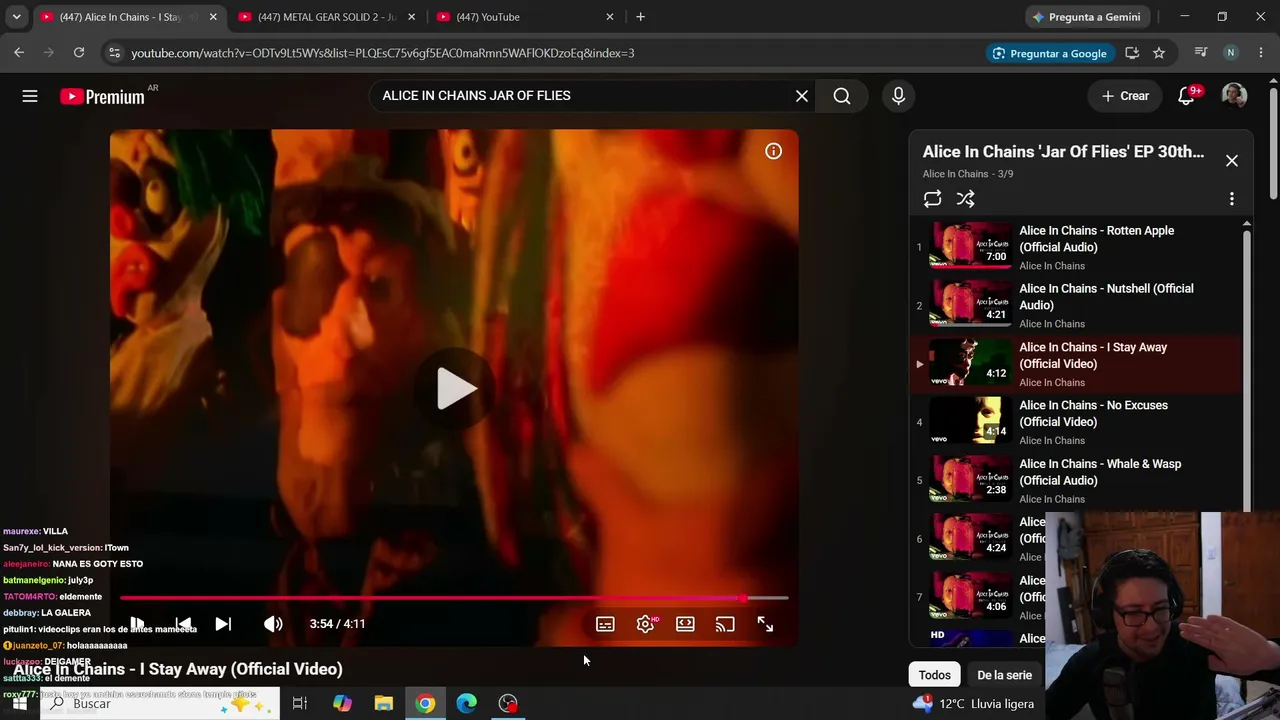Open YouTube notifications bell
The image size is (1280, 720).
[x=1187, y=96]
